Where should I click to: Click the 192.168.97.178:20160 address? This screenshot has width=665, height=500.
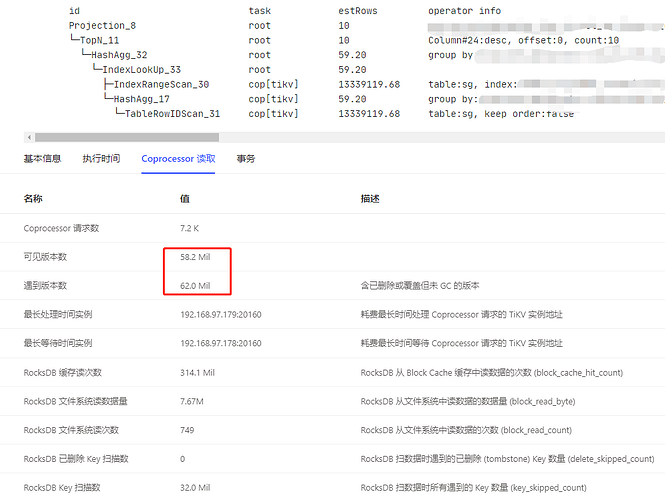[221, 343]
